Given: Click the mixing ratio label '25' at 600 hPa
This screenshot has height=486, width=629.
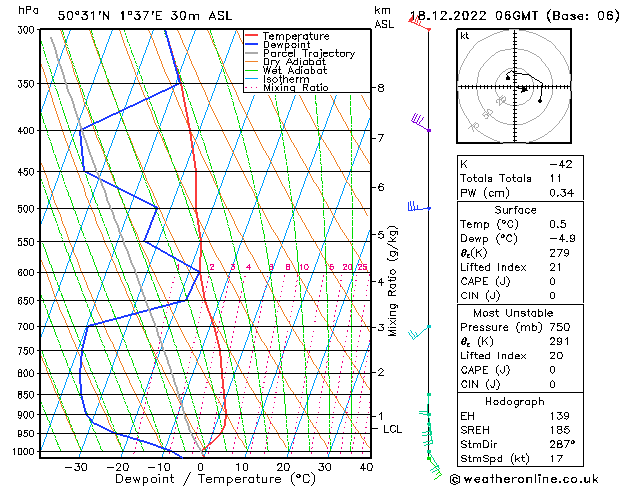Looking at the screenshot, I should (362, 267).
